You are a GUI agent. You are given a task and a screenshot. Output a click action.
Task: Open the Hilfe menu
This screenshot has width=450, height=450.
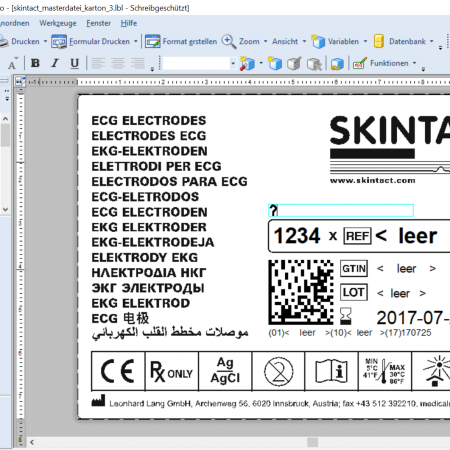click(129, 23)
